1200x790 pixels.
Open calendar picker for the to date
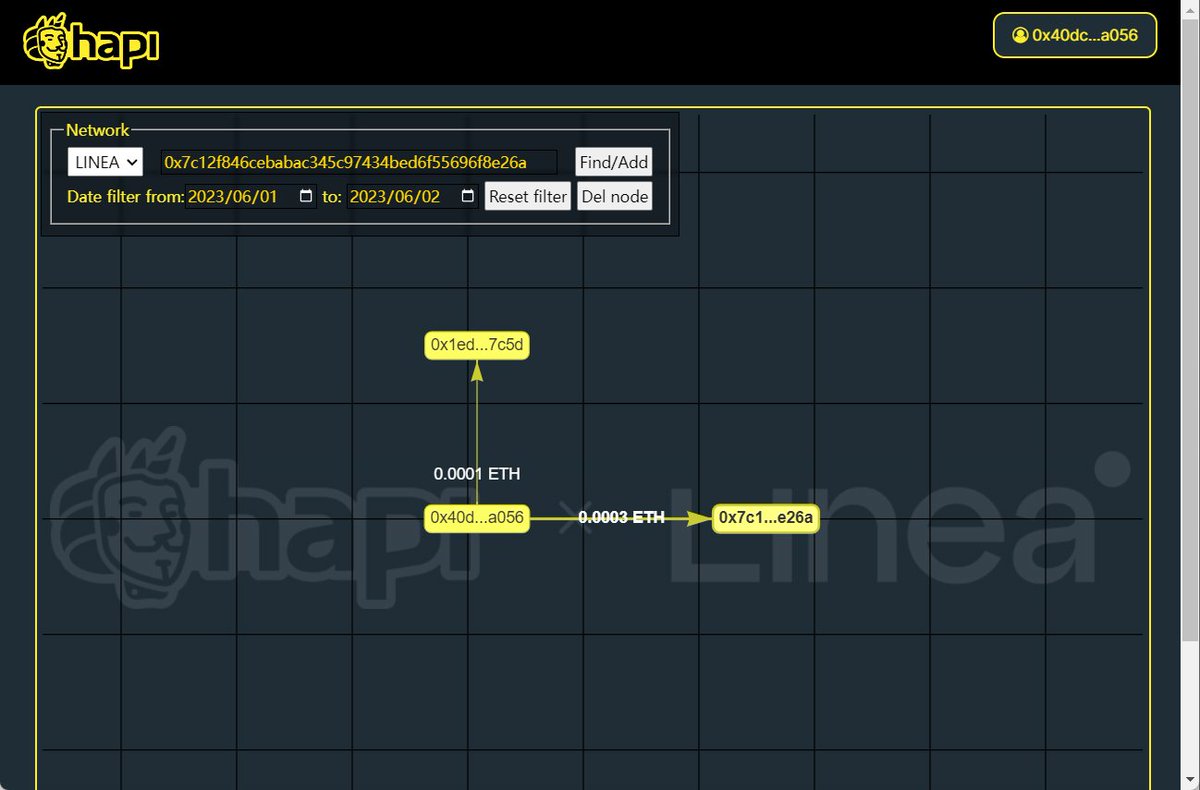point(468,196)
